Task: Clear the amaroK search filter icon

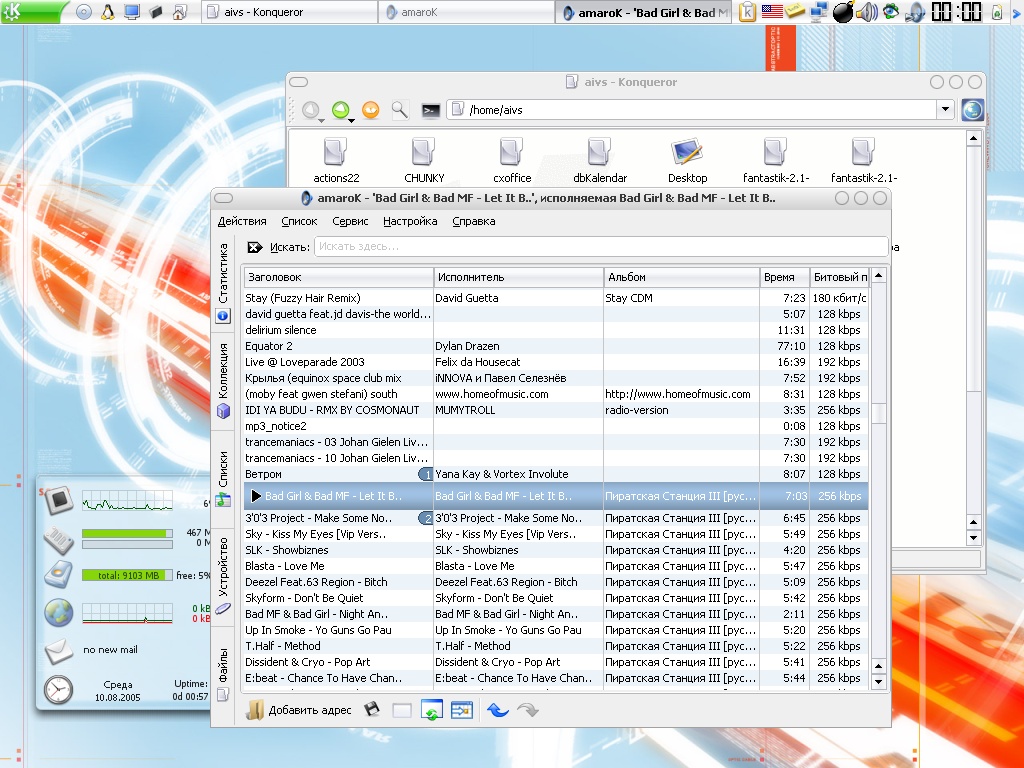Action: point(254,247)
